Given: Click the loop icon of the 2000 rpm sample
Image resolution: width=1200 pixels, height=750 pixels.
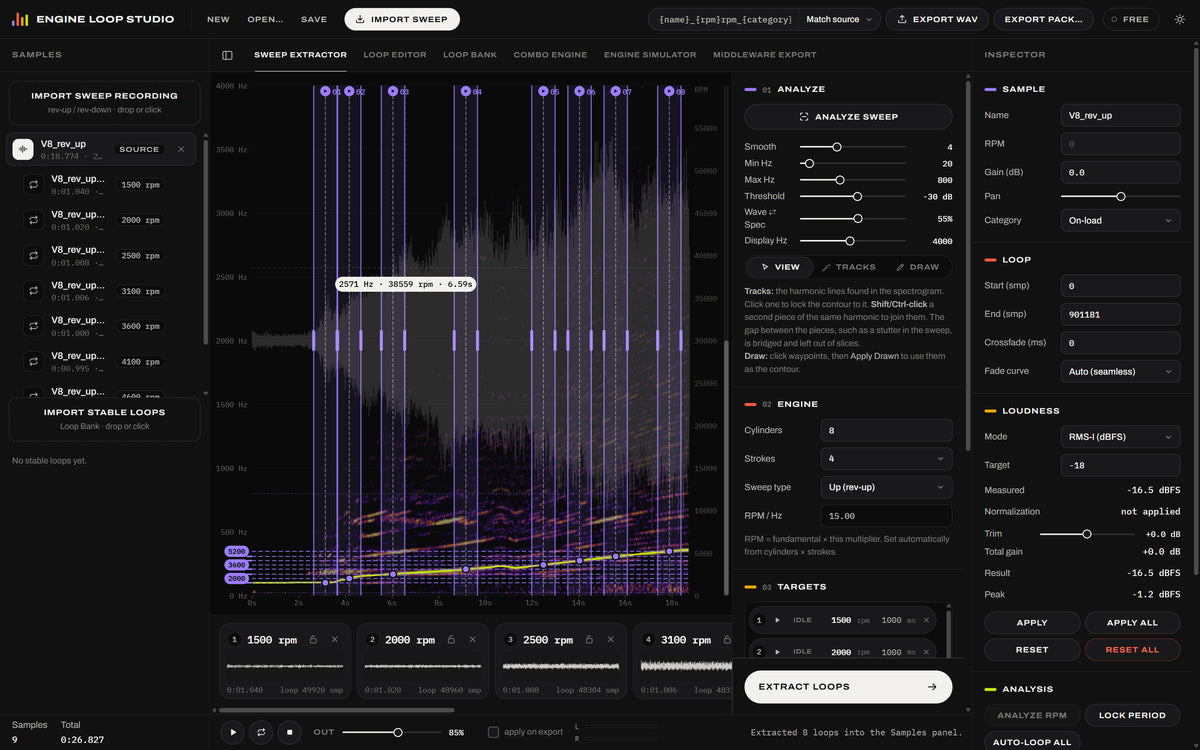Looking at the screenshot, I should (33, 220).
